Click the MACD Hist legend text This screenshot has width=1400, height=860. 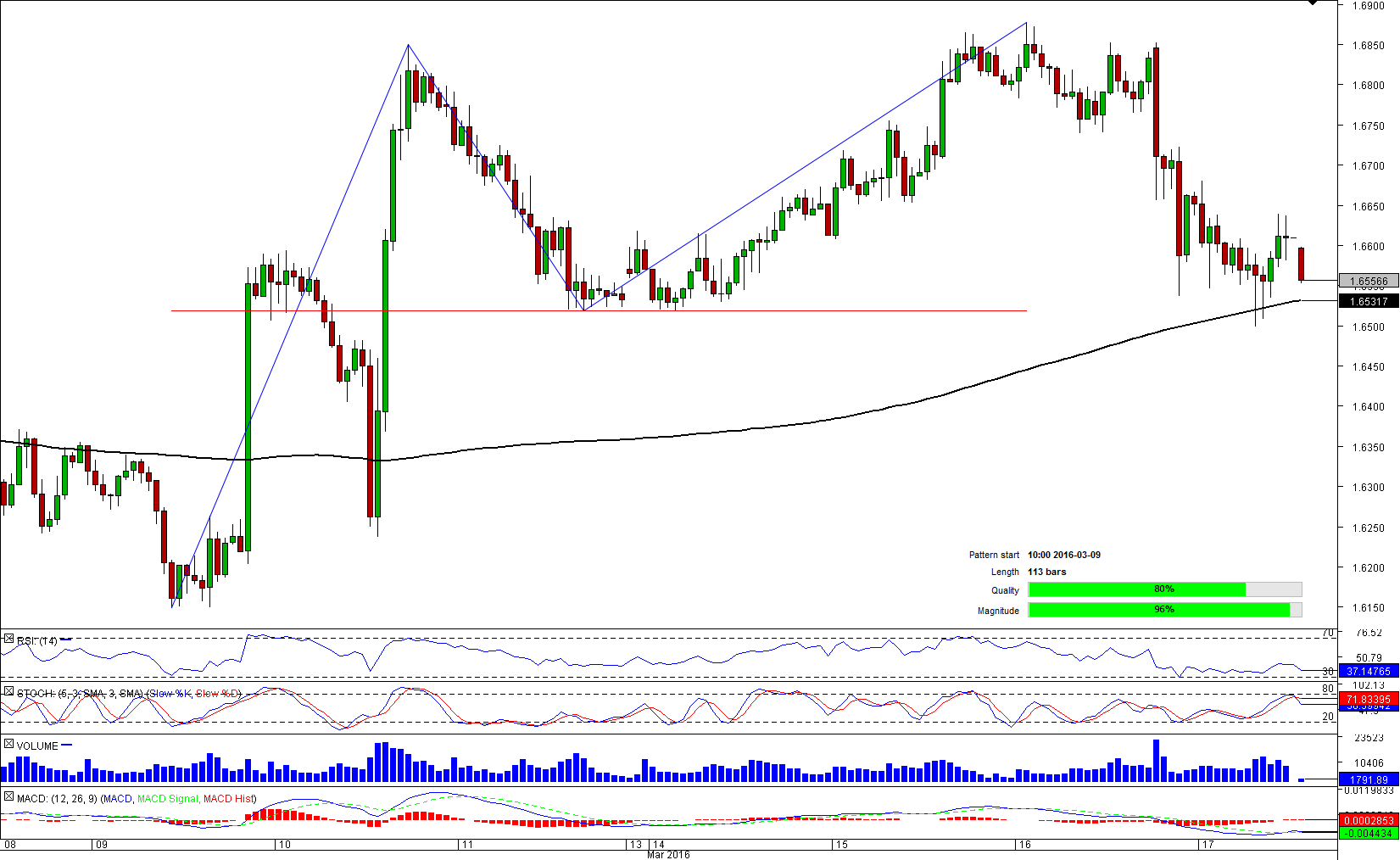point(228,798)
